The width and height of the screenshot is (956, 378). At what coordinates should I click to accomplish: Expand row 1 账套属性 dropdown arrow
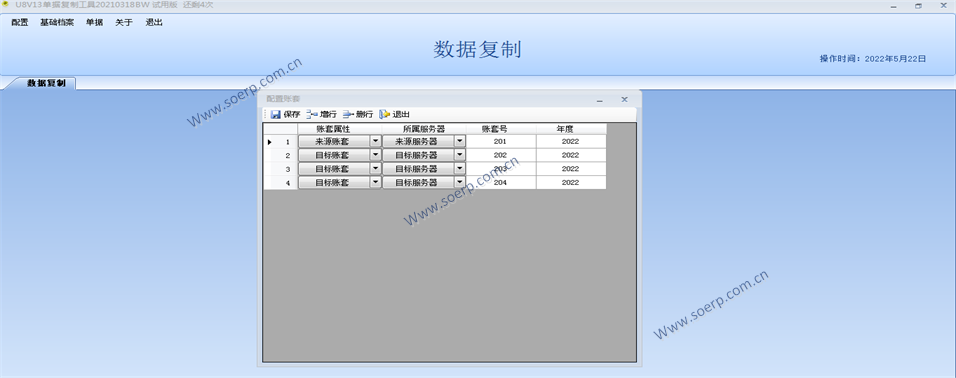[x=376, y=141]
